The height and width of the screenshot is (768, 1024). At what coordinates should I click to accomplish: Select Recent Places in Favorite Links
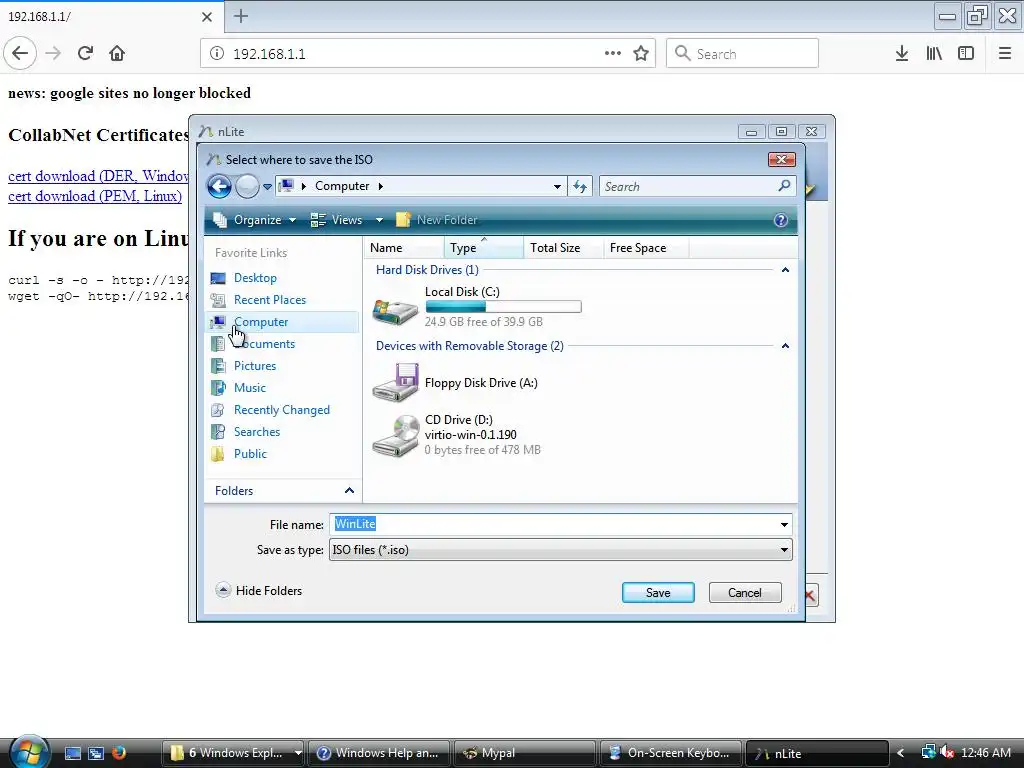(x=269, y=300)
